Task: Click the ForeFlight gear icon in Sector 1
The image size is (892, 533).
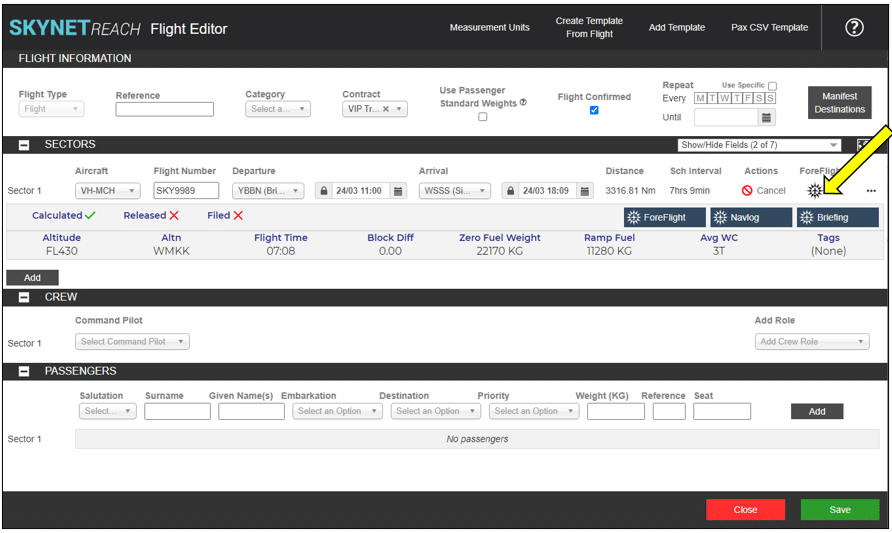Action: click(x=815, y=191)
